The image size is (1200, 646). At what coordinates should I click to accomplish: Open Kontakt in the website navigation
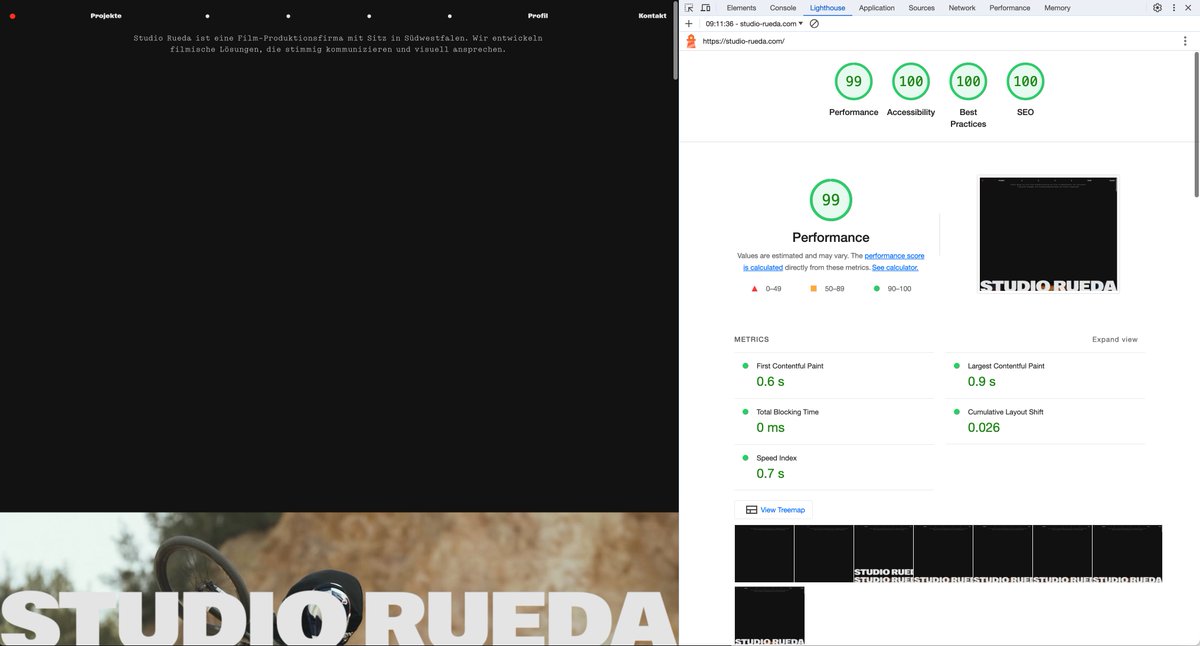(652, 16)
